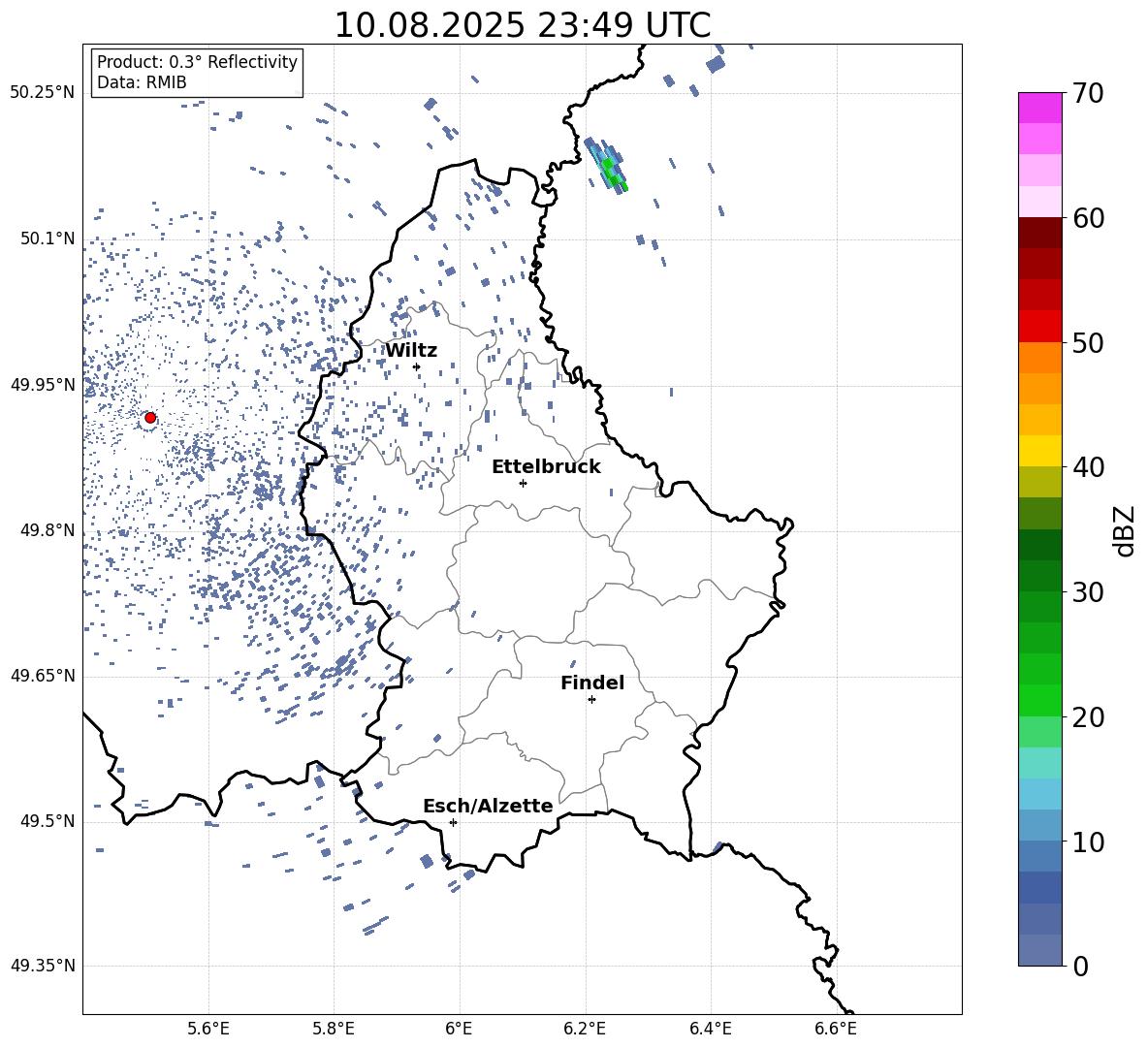This screenshot has width=1148, height=1048.
Task: Click the colorbar 'dBZ' axis label
Action: coord(1125,530)
